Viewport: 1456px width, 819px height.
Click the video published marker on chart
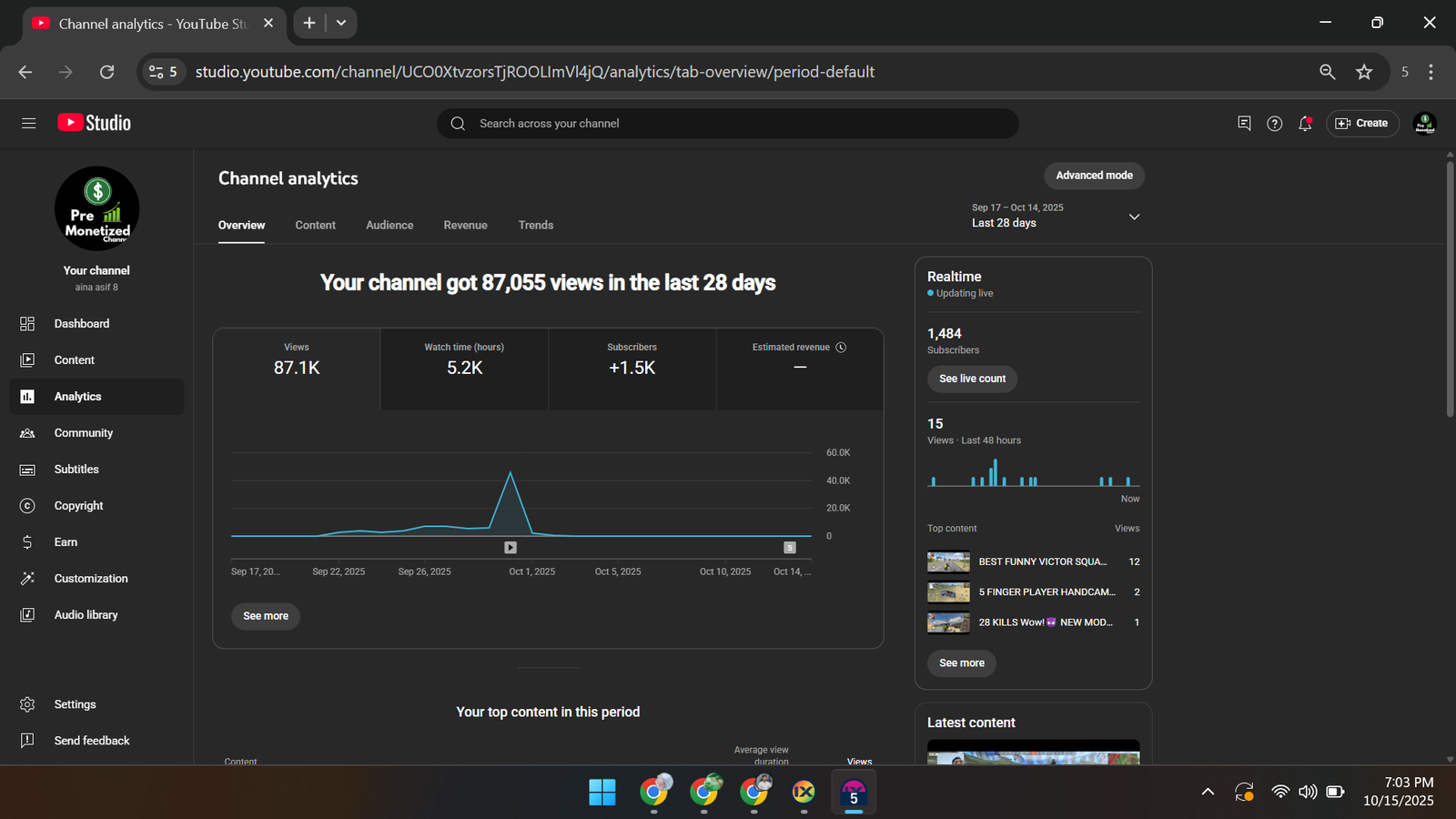[x=511, y=548]
